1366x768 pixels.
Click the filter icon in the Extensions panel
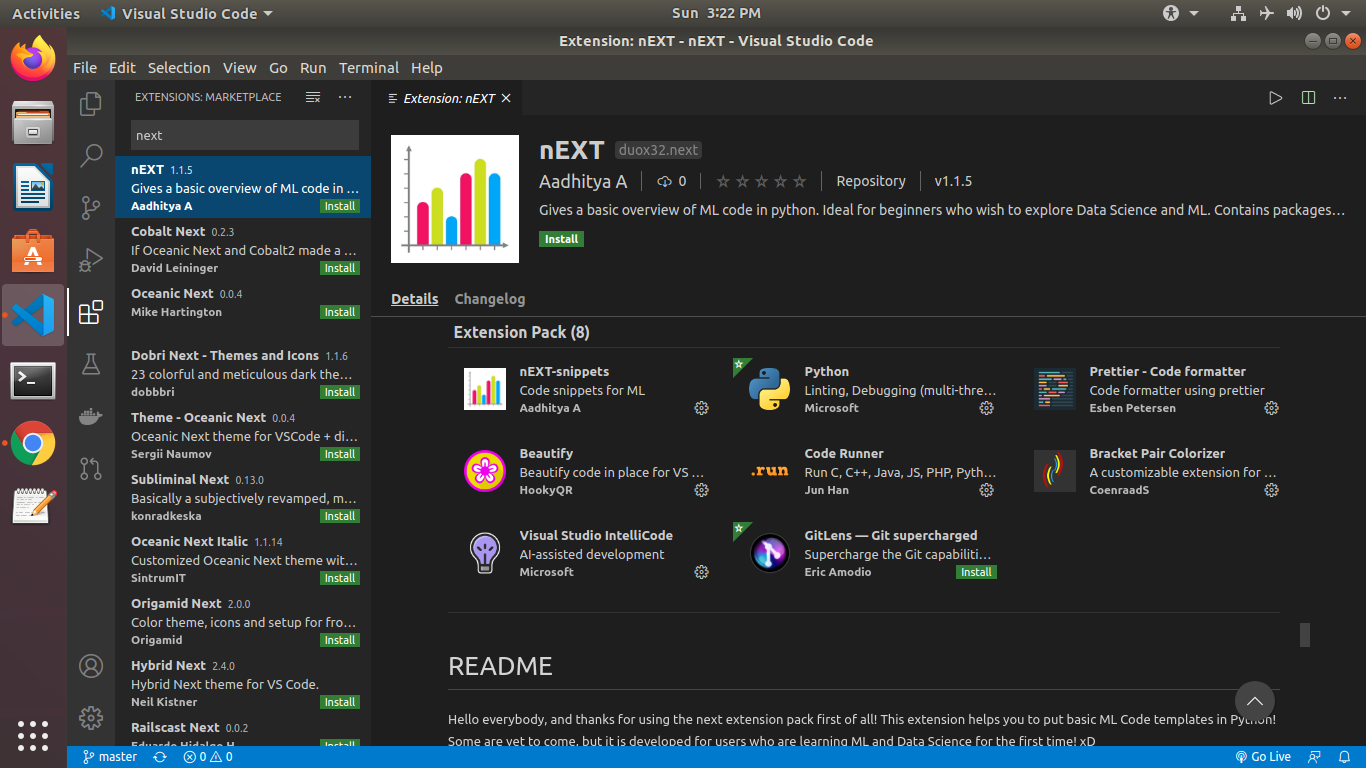pyautogui.click(x=312, y=97)
